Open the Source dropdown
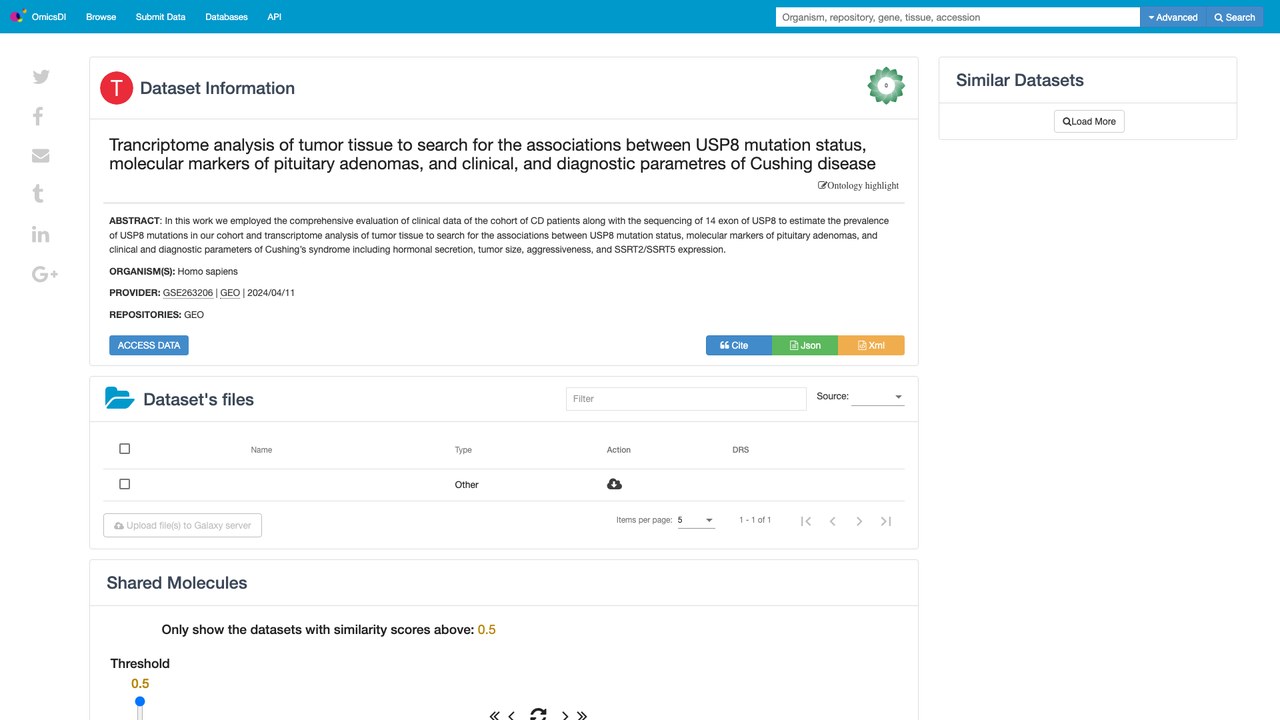 (877, 397)
